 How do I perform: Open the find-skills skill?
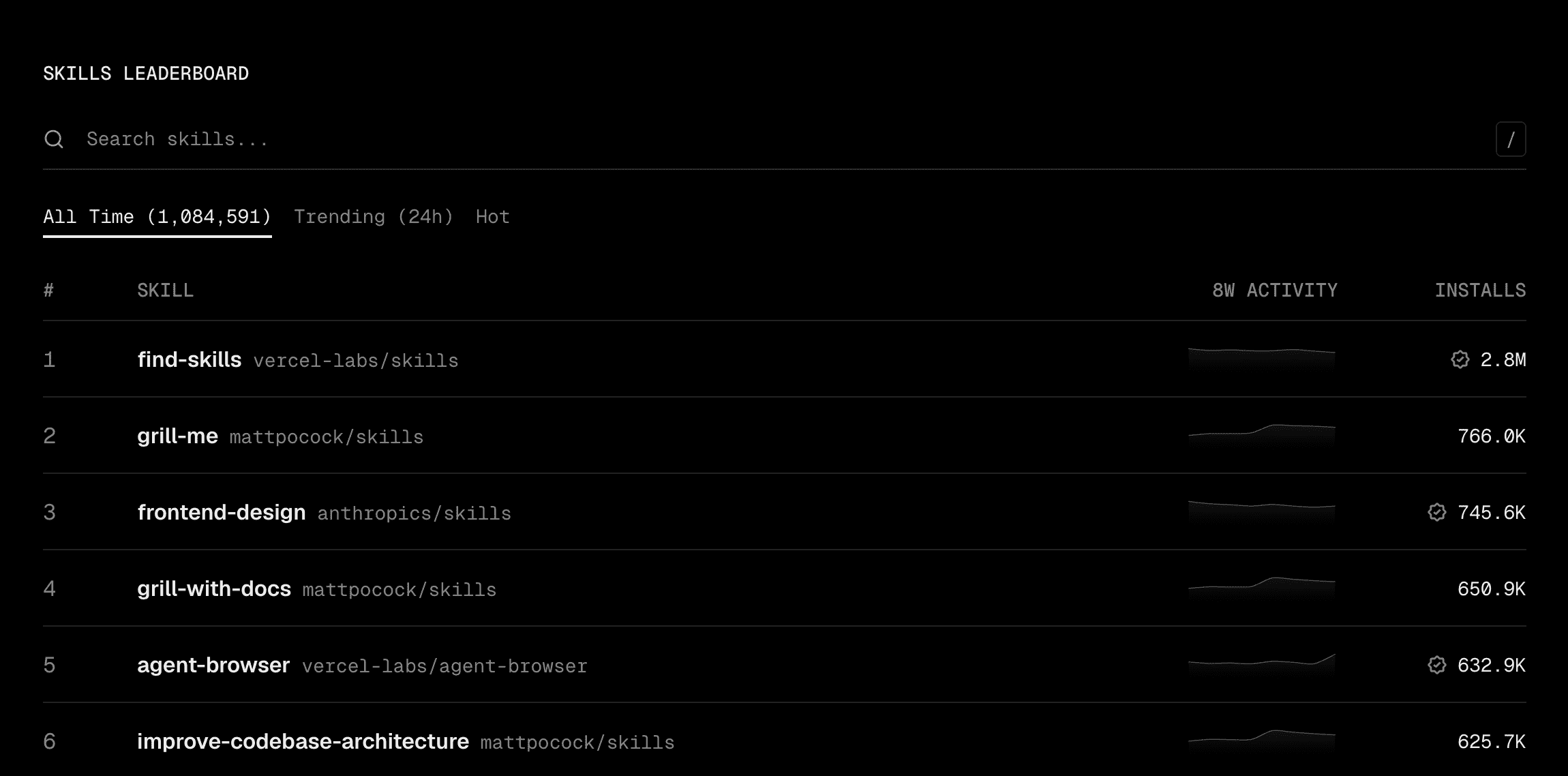click(190, 359)
